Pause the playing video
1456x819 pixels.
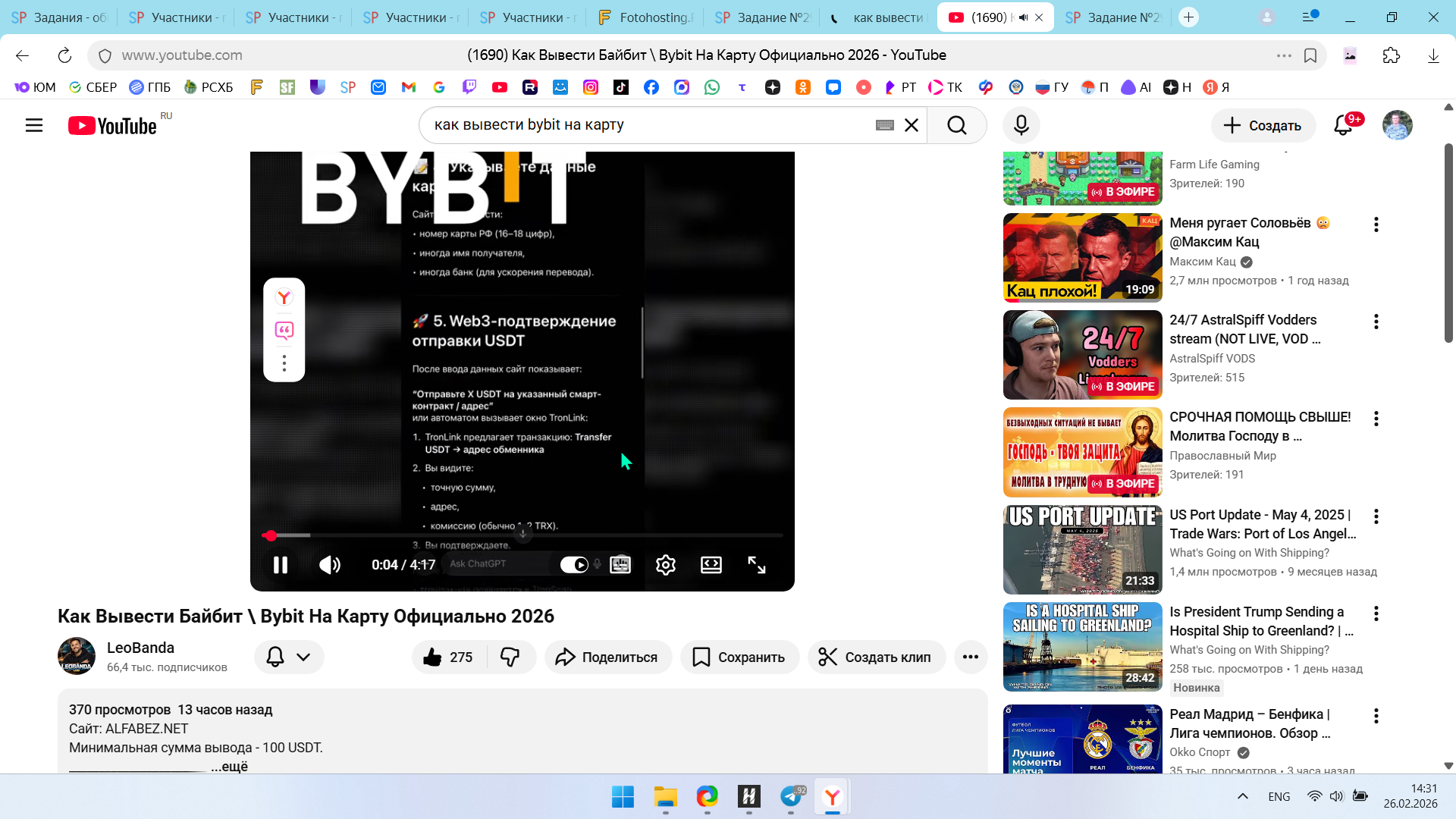coord(280,565)
